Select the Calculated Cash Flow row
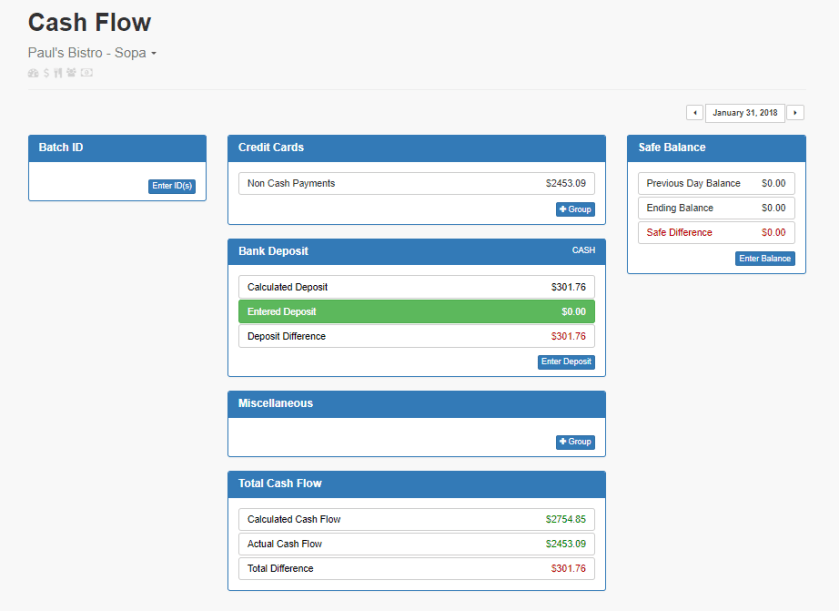This screenshot has height=611, width=839. [416, 519]
